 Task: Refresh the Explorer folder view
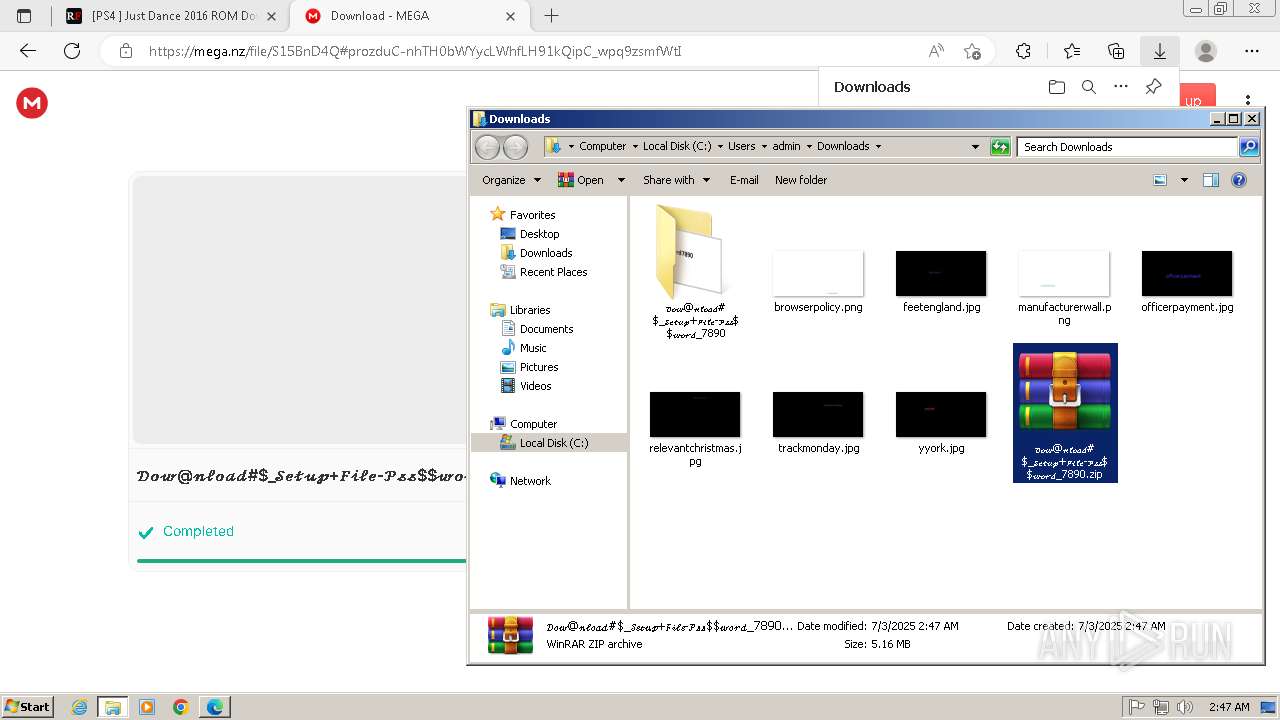[1000, 147]
